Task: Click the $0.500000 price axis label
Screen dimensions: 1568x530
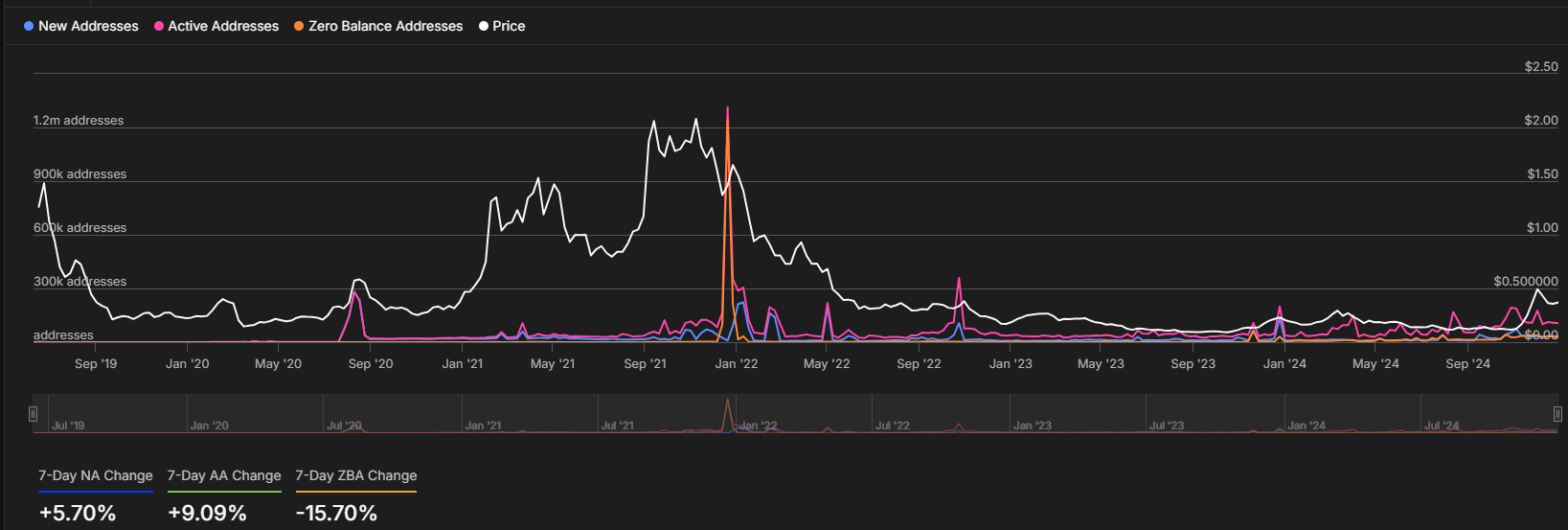Action: 1526,282
